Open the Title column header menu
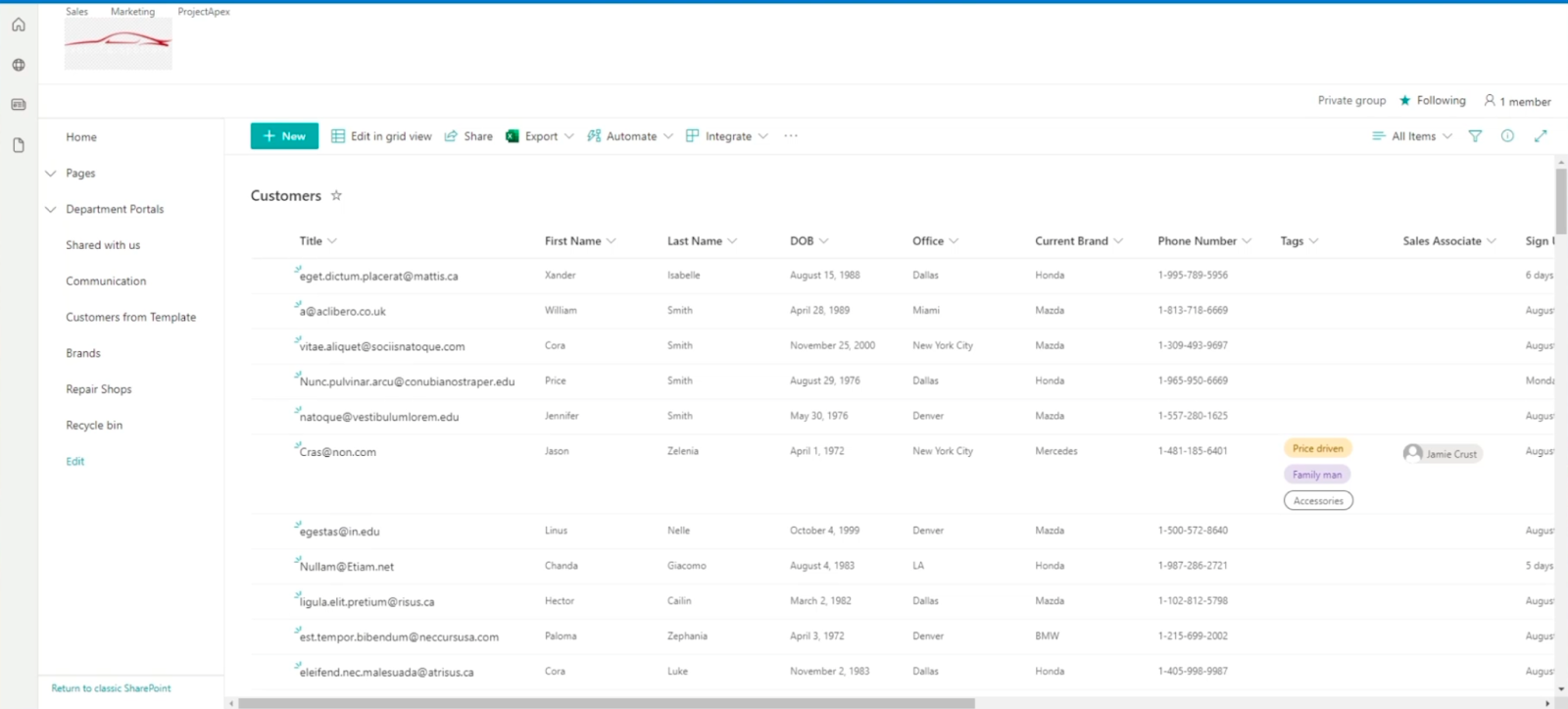 point(318,241)
